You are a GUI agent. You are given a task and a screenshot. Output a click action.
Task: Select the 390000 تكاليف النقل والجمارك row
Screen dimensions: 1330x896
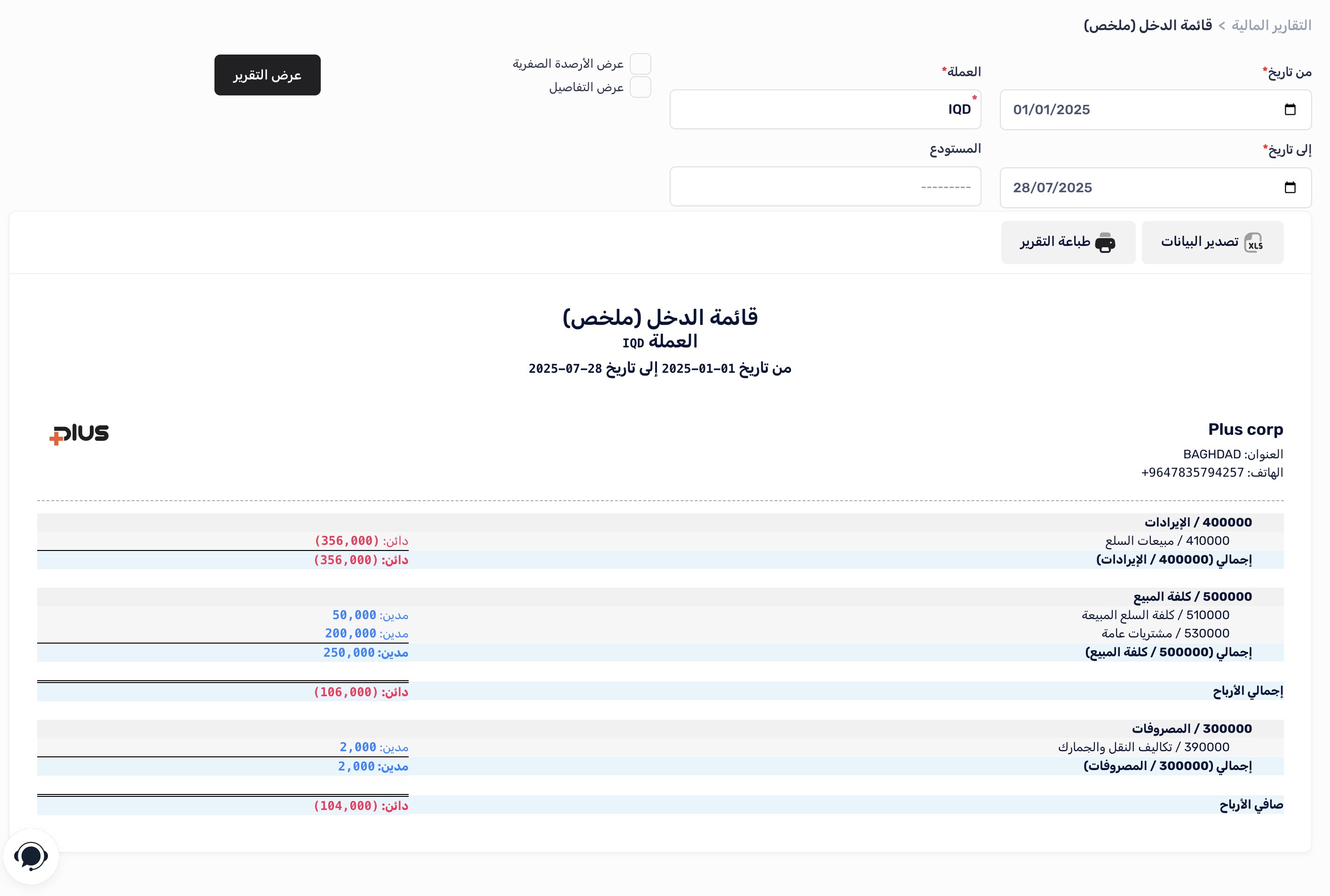(1143, 747)
